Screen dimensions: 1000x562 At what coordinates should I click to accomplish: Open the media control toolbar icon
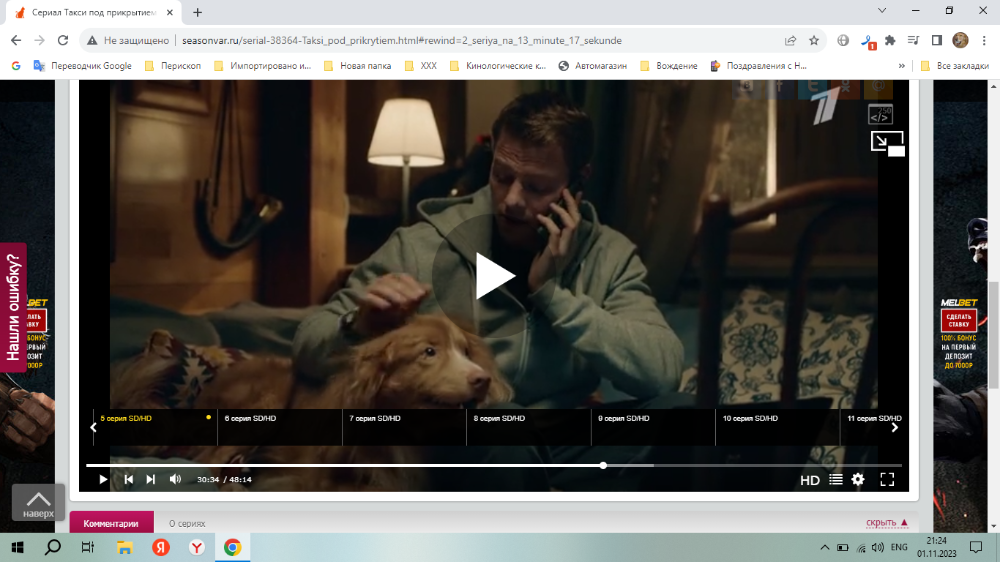coord(913,40)
